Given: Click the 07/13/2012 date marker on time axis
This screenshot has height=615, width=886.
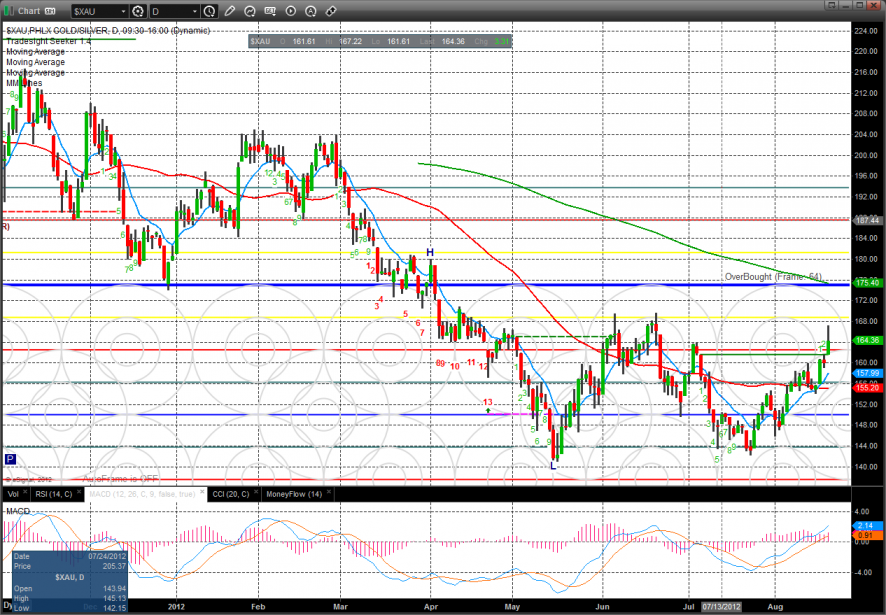Looking at the screenshot, I should coord(721,607).
